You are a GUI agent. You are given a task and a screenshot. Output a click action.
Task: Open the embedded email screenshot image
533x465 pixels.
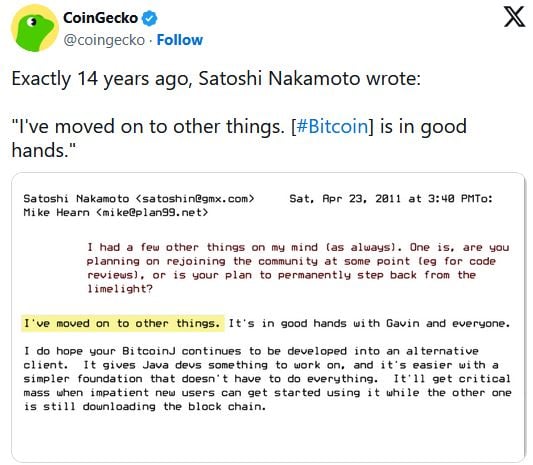click(x=268, y=317)
